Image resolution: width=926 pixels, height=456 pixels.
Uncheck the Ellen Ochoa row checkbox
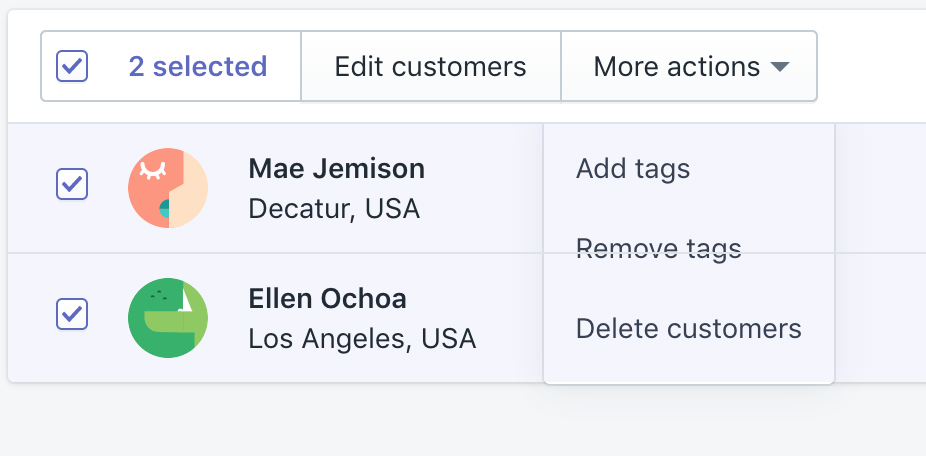tap(72, 314)
